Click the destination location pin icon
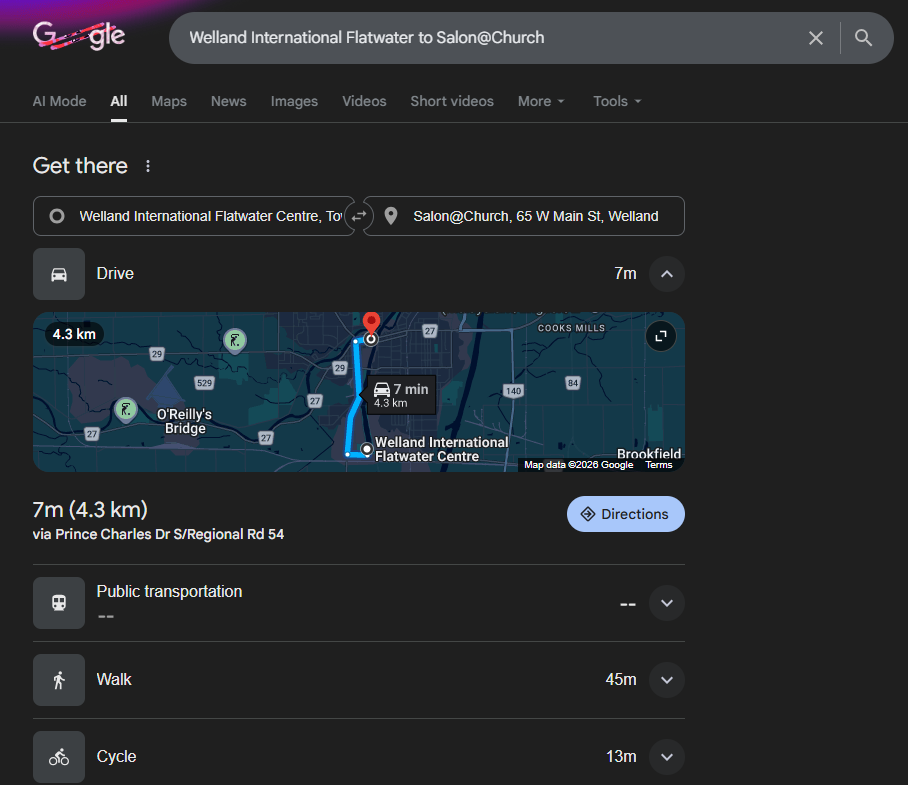Image resolution: width=908 pixels, height=785 pixels. pos(391,216)
